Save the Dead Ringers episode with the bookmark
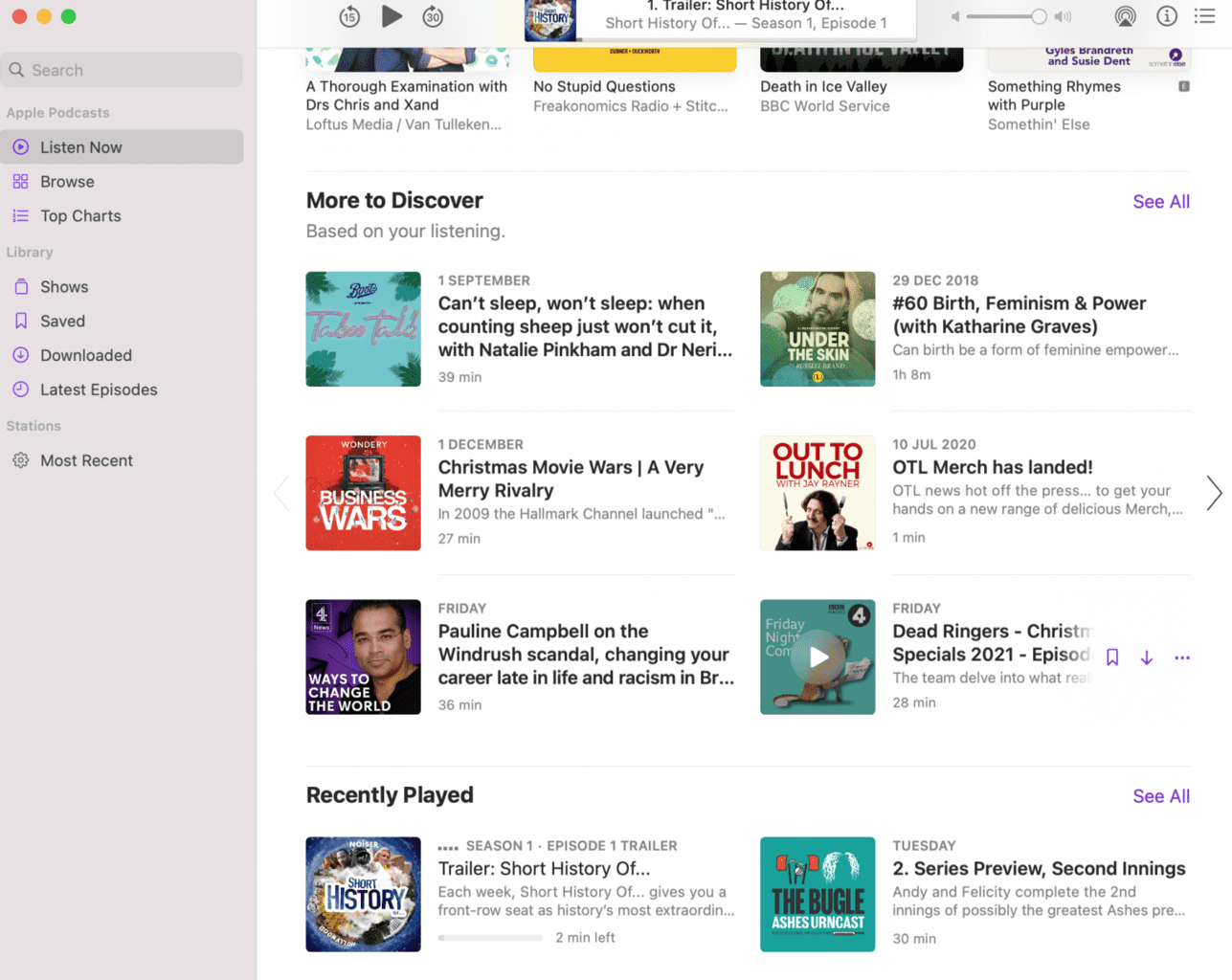The width and height of the screenshot is (1232, 980). click(1111, 657)
